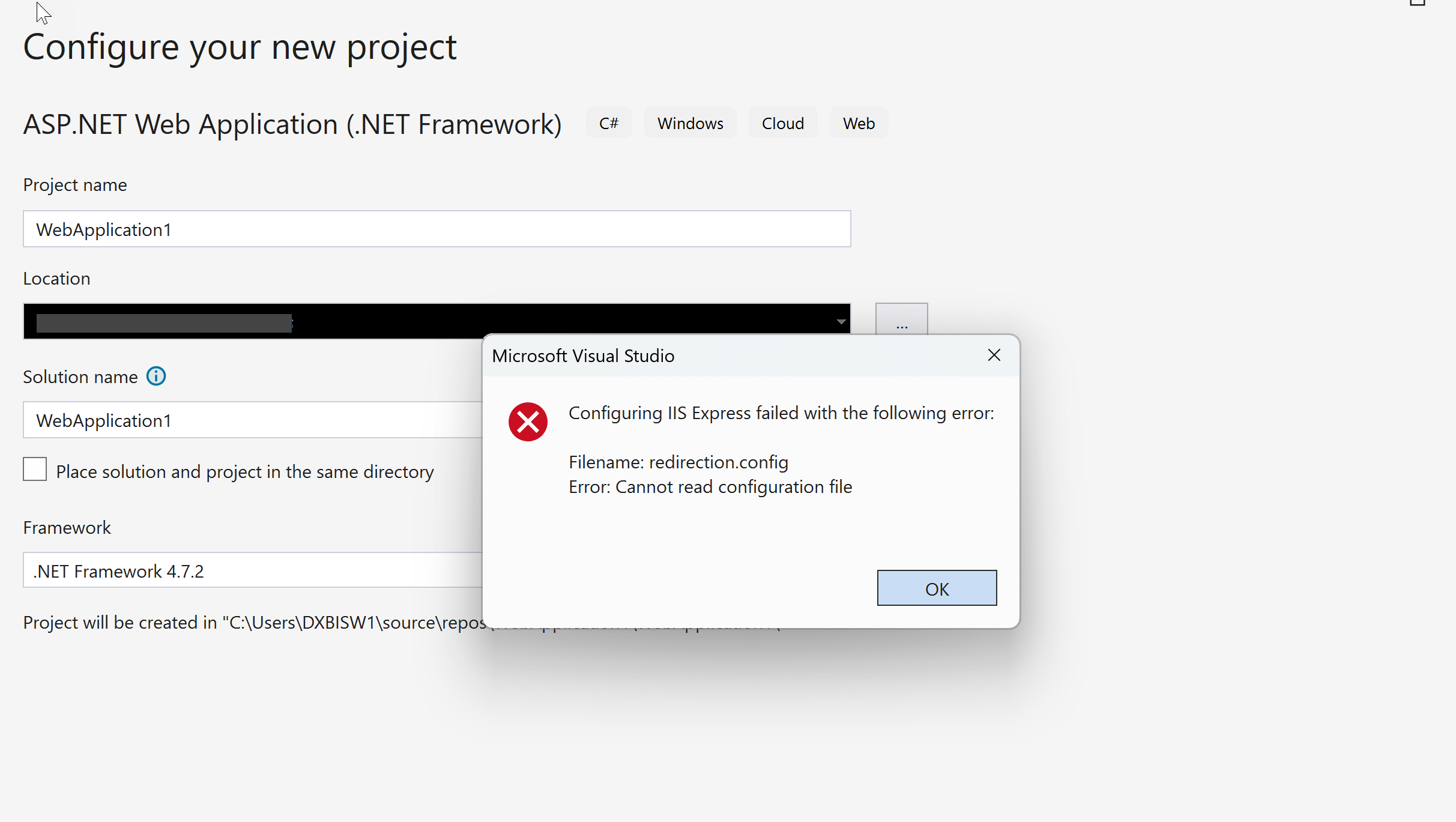Click the Framework label
The height and width of the screenshot is (822, 1456).
tap(67, 527)
